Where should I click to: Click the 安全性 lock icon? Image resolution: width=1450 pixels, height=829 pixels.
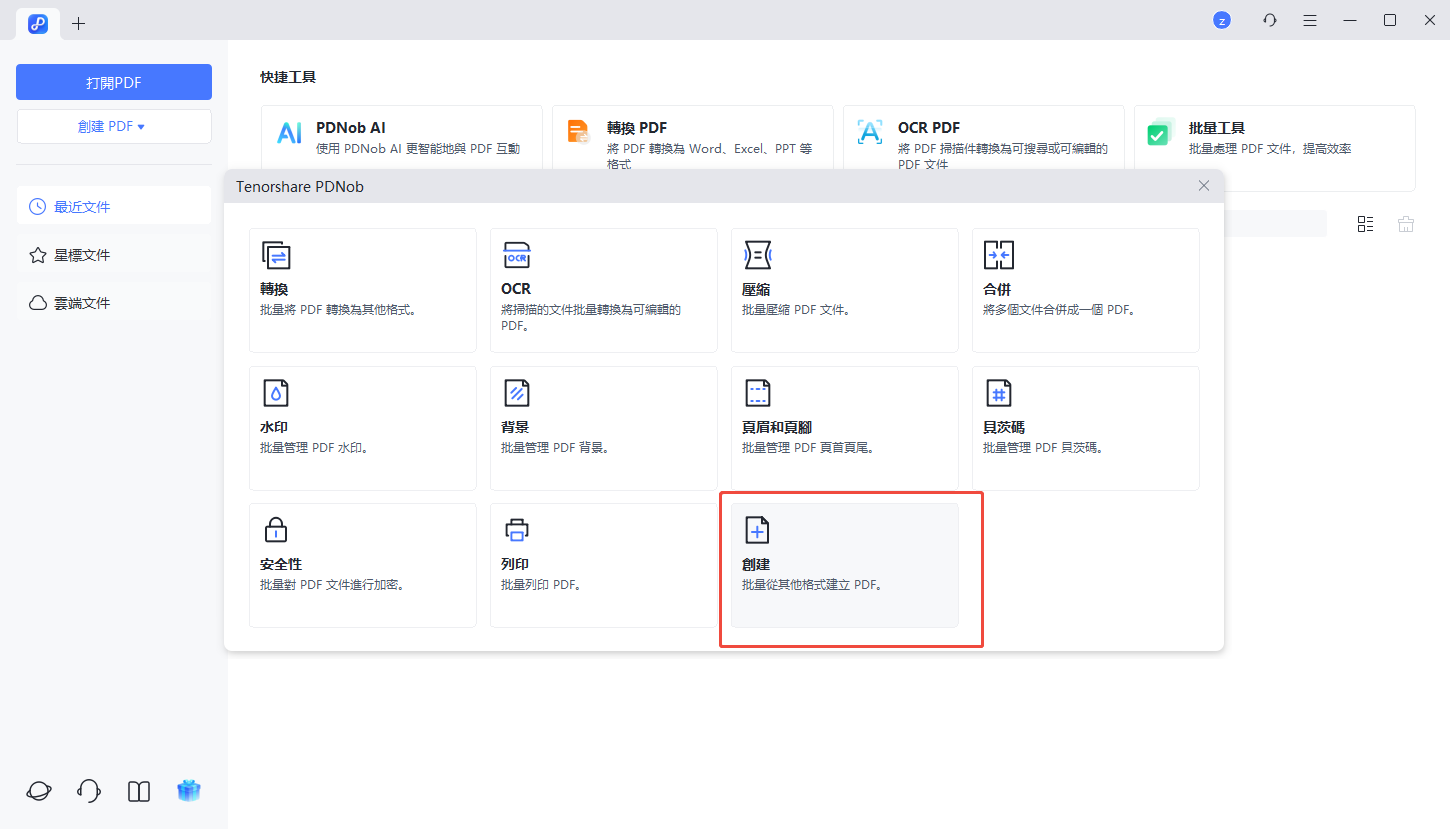click(x=275, y=530)
